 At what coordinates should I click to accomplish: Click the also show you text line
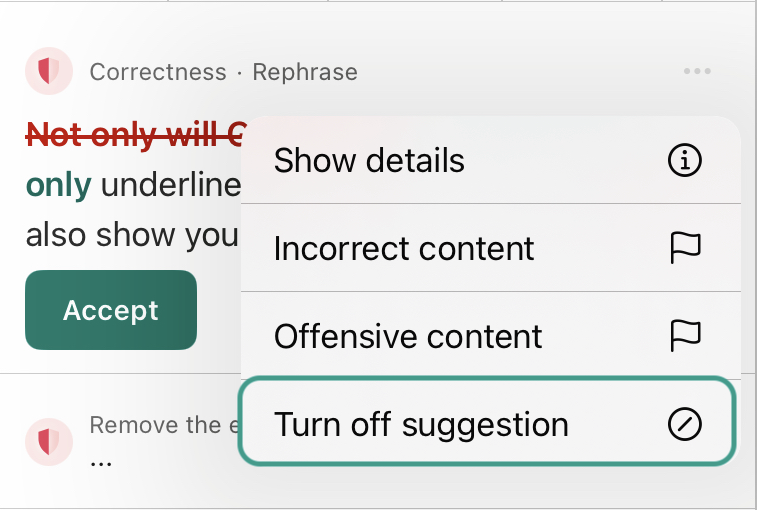click(132, 235)
